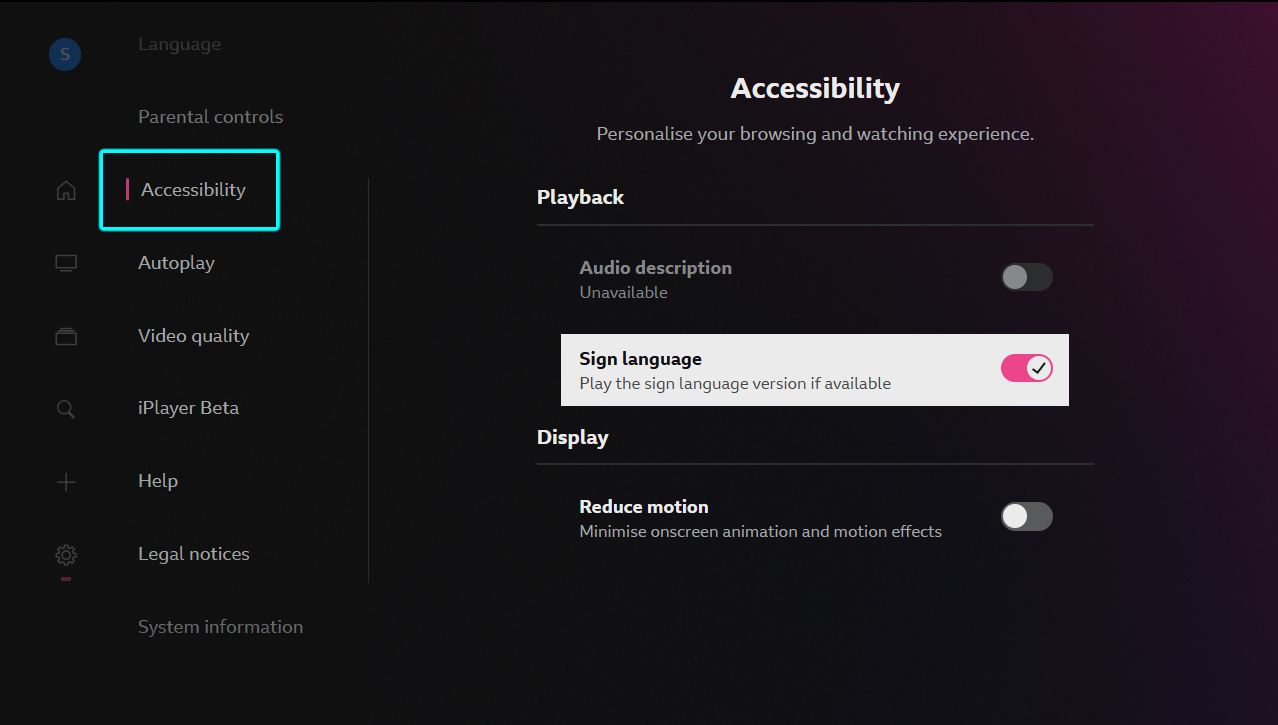Click the Categories briefcase icon
This screenshot has height=725, width=1278.
pyautogui.click(x=65, y=336)
